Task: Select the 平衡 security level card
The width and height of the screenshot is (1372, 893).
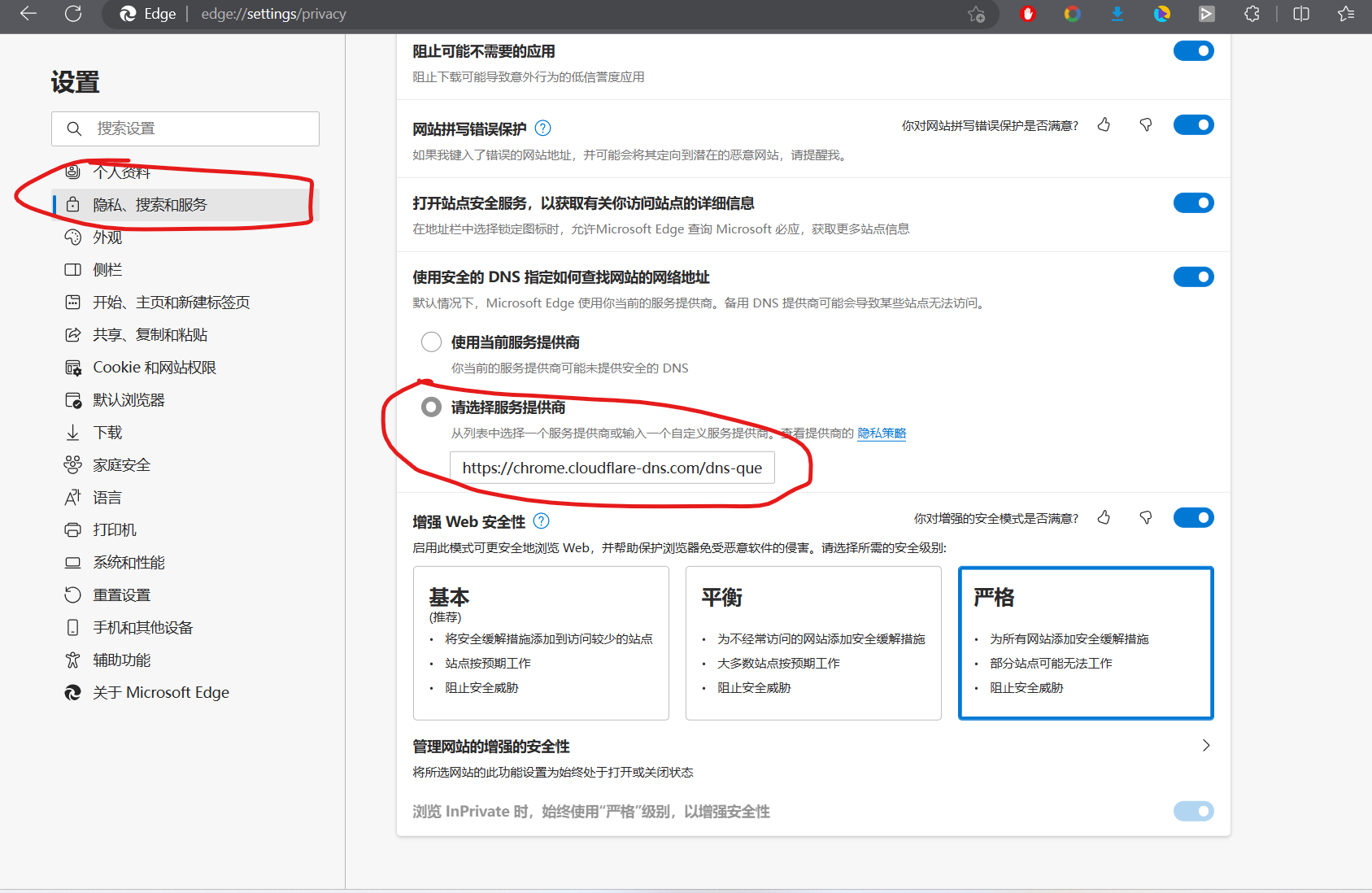Action: [x=812, y=643]
